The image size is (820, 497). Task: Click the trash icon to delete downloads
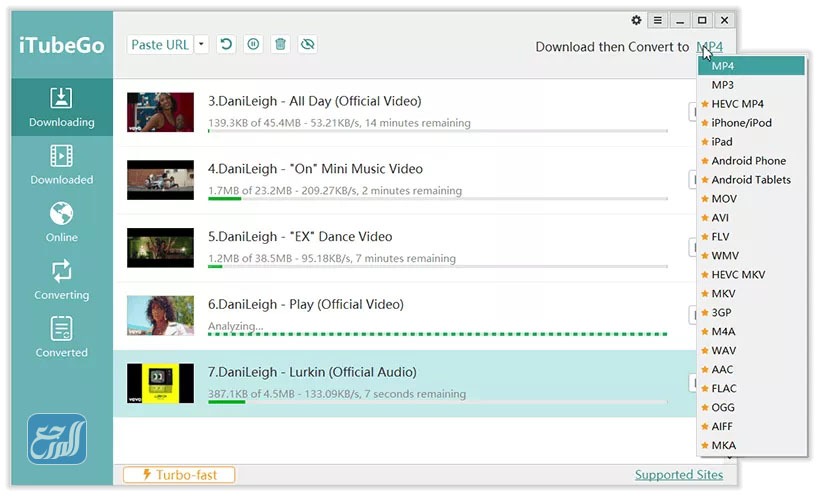pos(281,45)
